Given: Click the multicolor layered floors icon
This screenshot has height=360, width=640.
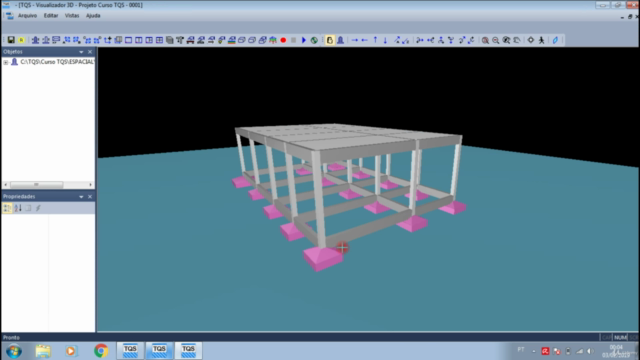Looking at the screenshot, I should tap(231, 40).
